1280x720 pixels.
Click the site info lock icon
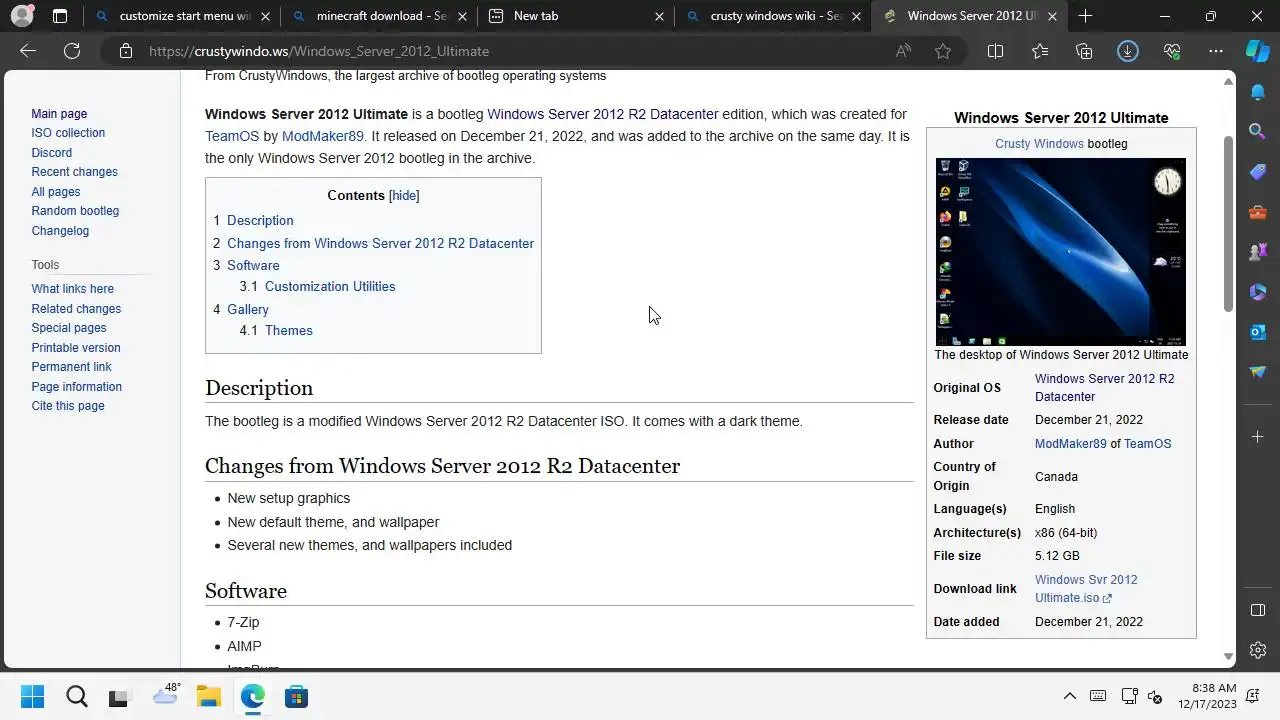pyautogui.click(x=125, y=51)
